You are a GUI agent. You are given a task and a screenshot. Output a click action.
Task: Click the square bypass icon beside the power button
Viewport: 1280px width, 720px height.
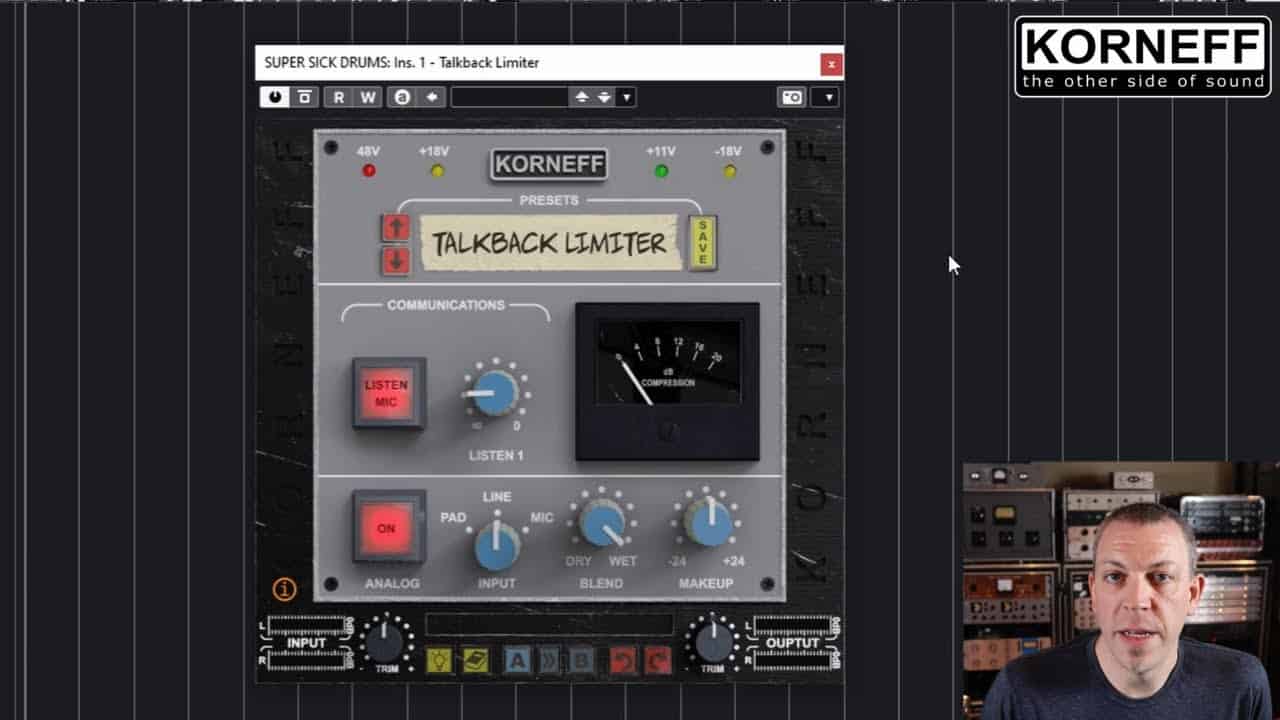304,97
